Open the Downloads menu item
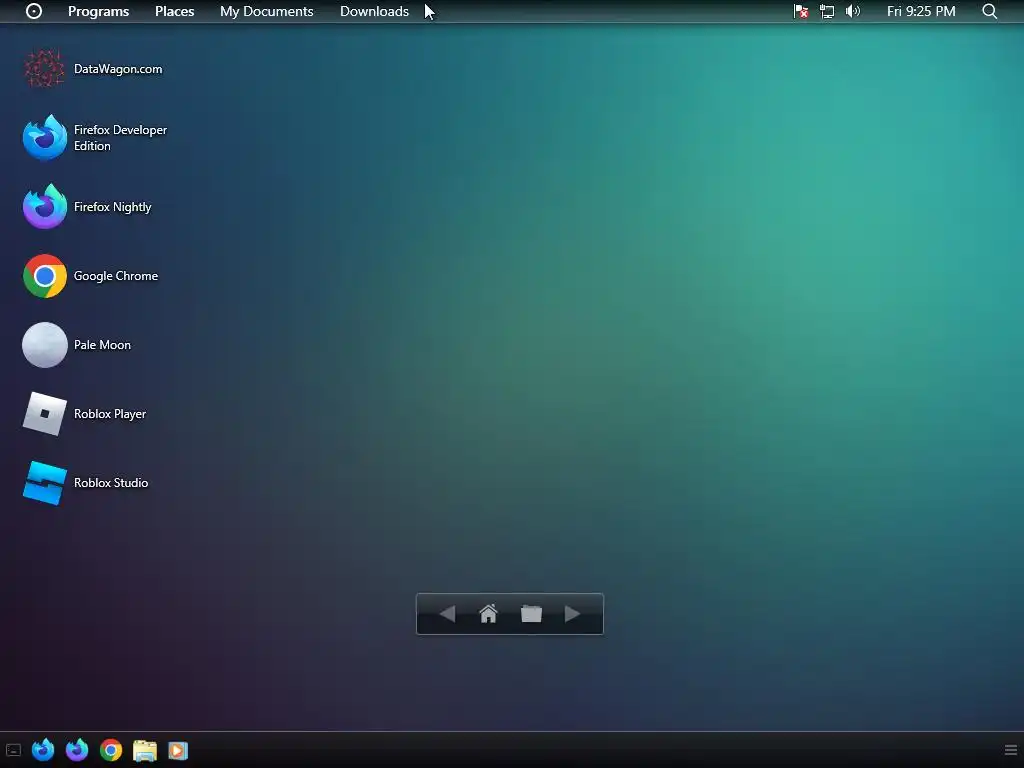Viewport: 1024px width, 768px height. pyautogui.click(x=374, y=11)
